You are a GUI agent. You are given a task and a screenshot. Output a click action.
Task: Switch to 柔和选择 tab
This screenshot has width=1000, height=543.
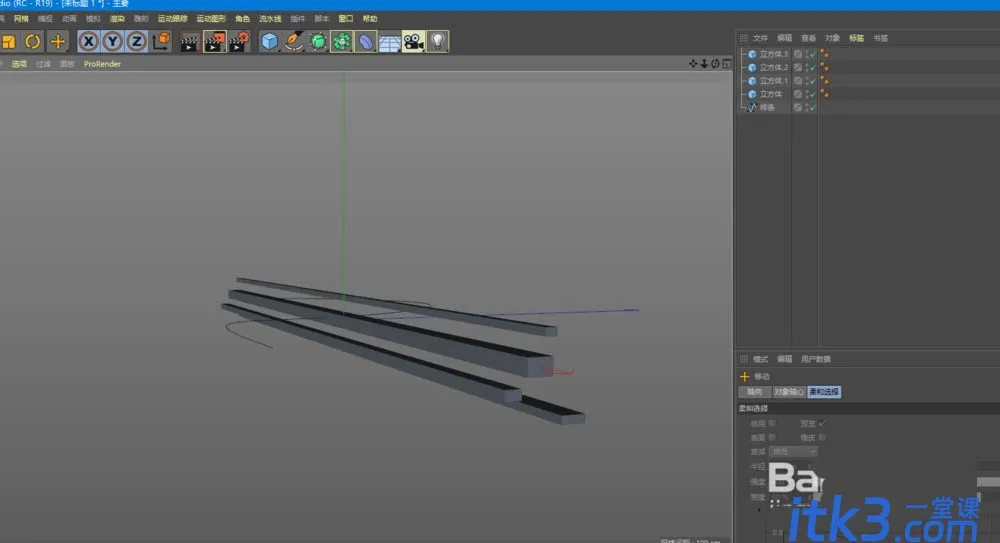click(824, 392)
